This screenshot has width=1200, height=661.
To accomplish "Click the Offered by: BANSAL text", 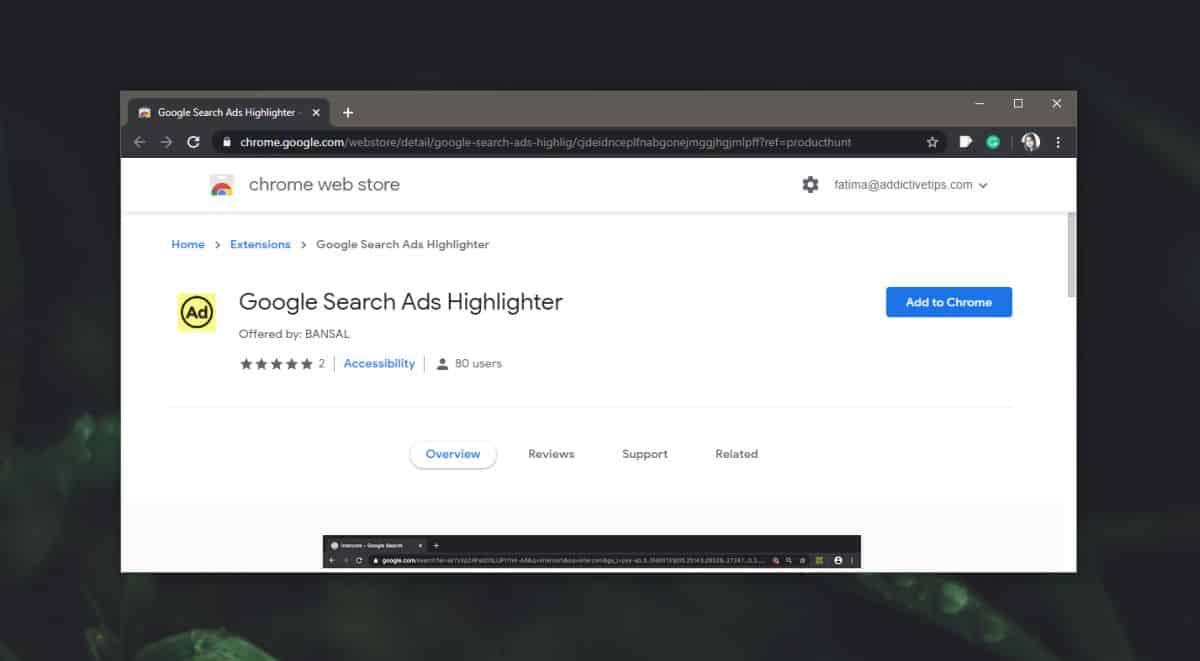I will click(x=294, y=334).
